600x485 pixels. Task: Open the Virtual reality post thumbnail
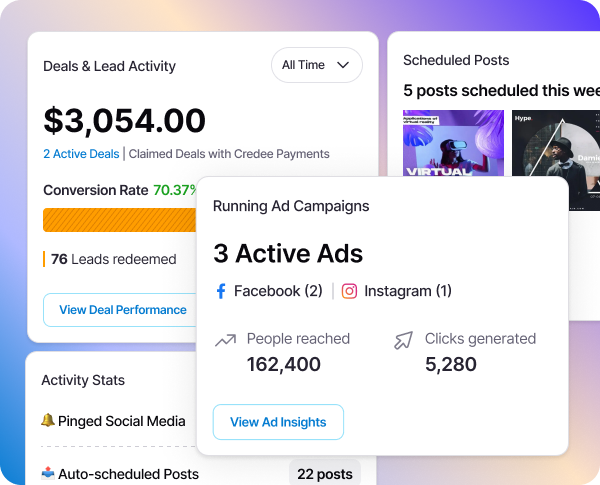point(453,144)
